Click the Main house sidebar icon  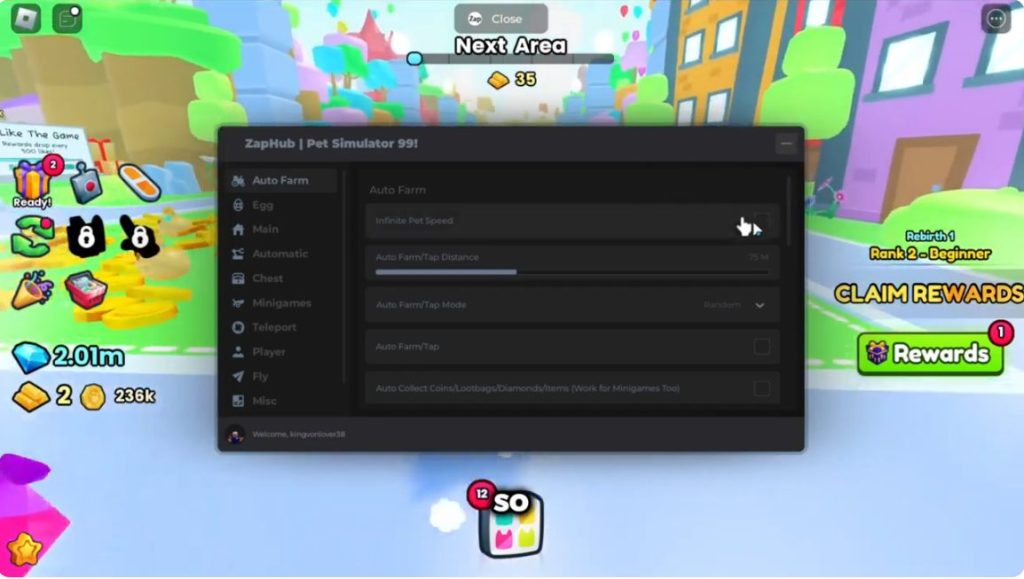pos(238,230)
